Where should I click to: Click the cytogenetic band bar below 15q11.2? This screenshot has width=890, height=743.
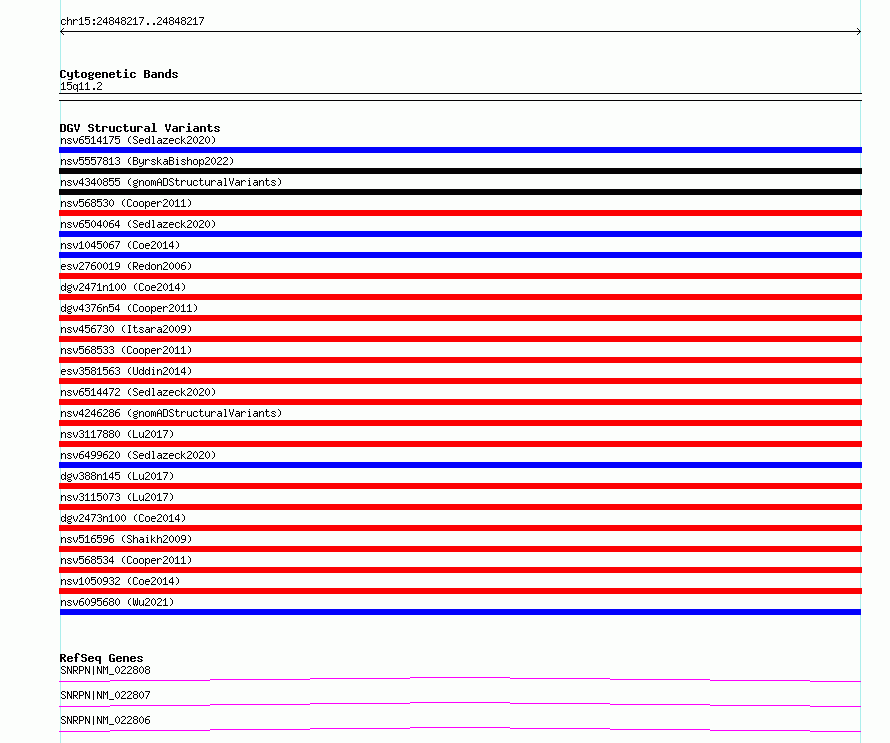[460, 97]
